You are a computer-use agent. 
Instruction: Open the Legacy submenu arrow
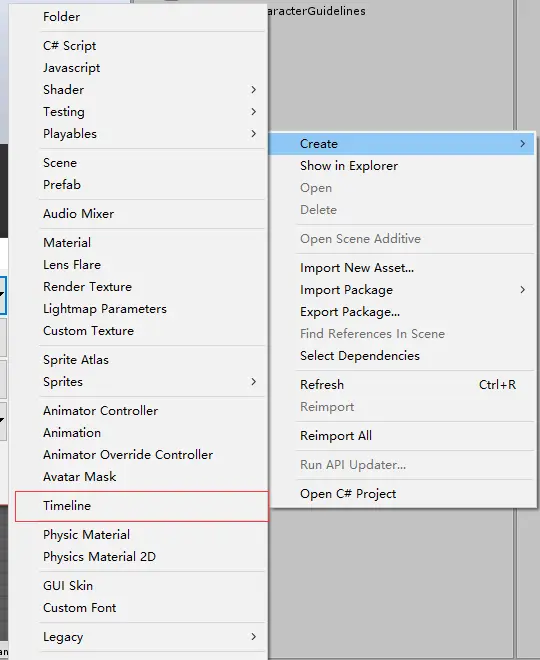[253, 636]
